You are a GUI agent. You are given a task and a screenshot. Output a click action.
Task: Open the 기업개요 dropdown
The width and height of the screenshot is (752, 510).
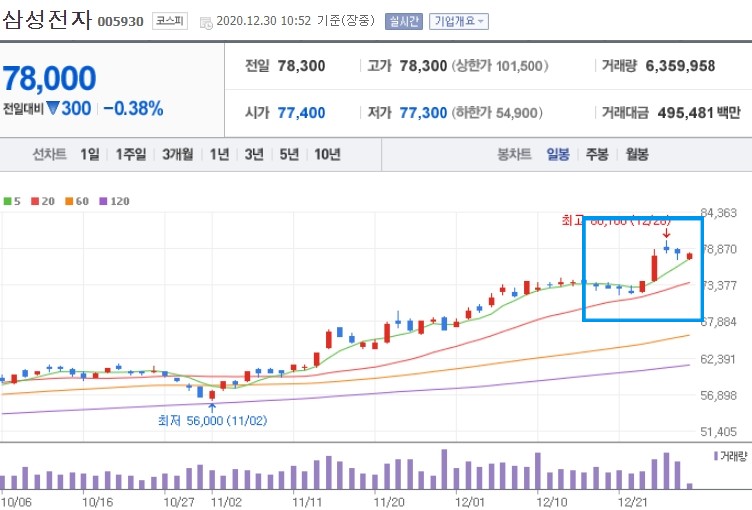[459, 22]
